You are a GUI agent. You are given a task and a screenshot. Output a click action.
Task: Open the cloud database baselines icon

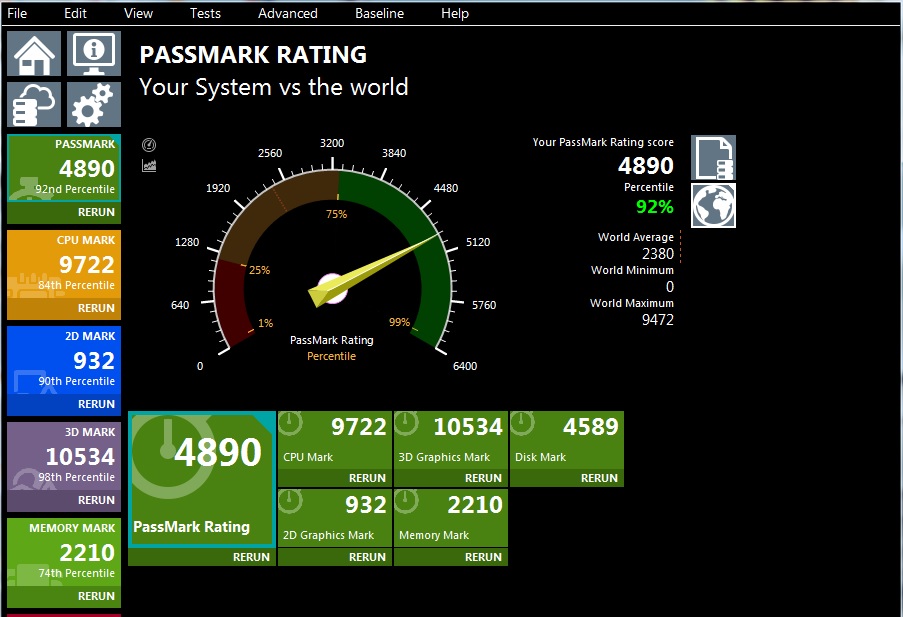click(x=34, y=104)
